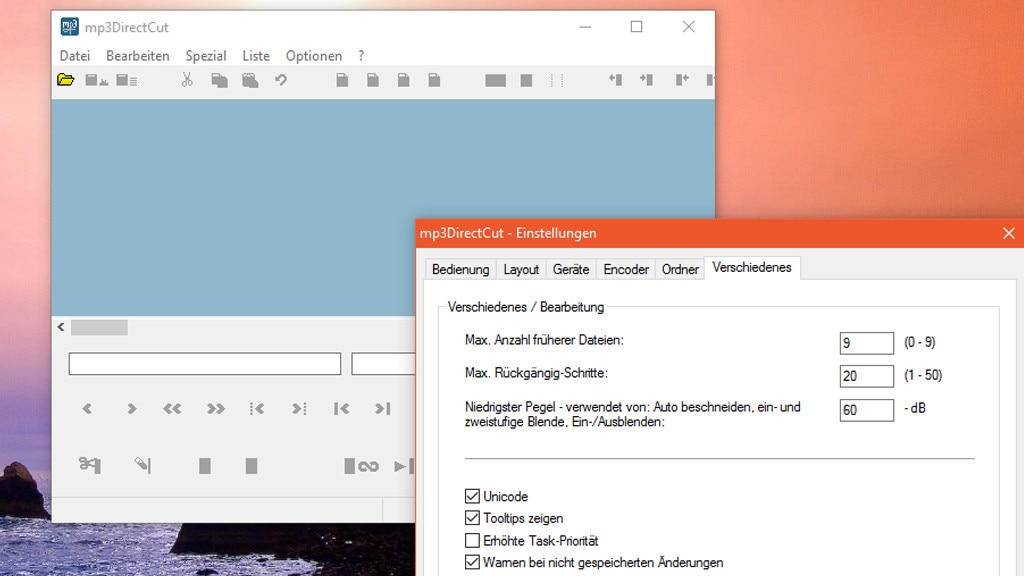Switch to the Geräte tab

(x=571, y=269)
